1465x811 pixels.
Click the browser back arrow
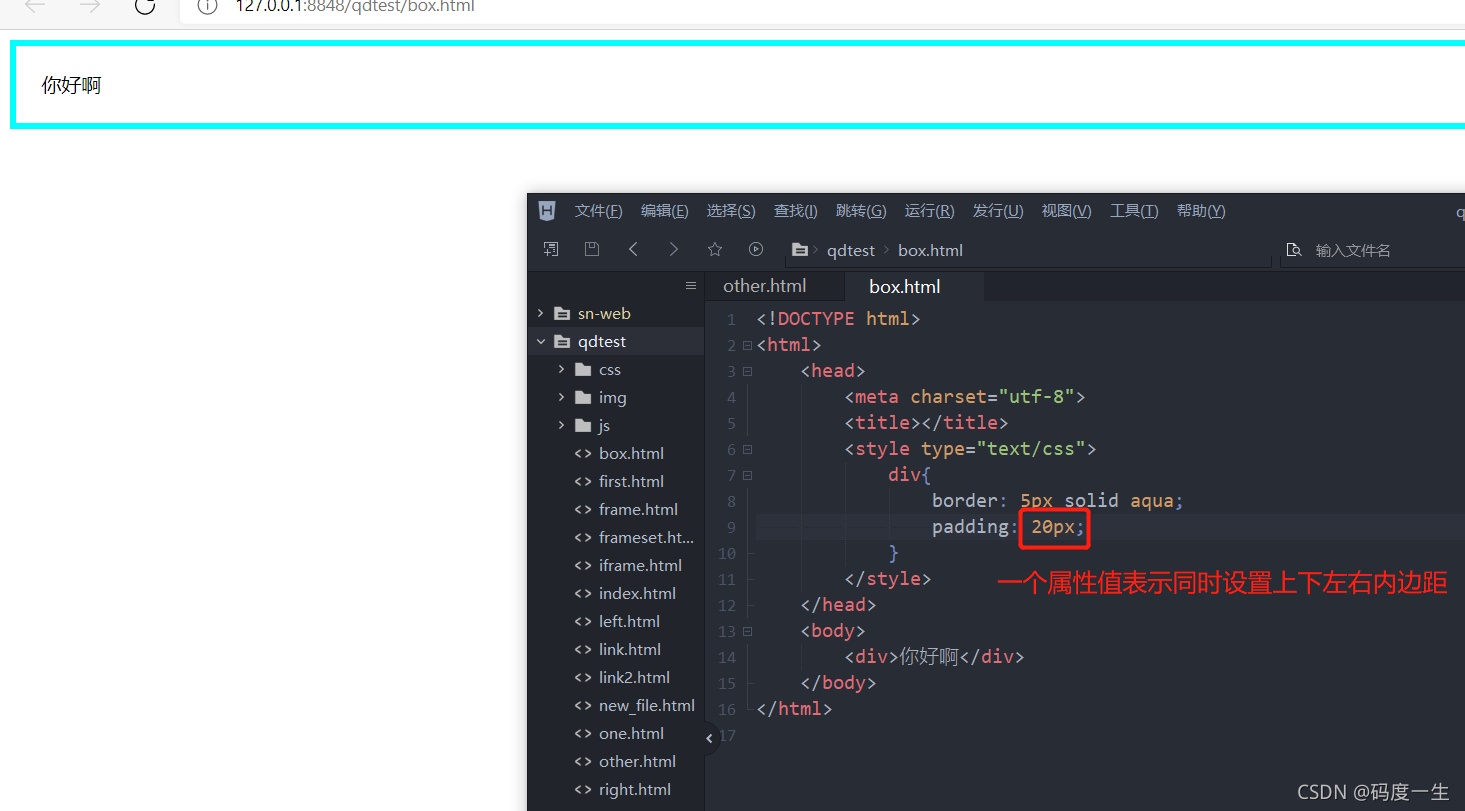click(35, 6)
